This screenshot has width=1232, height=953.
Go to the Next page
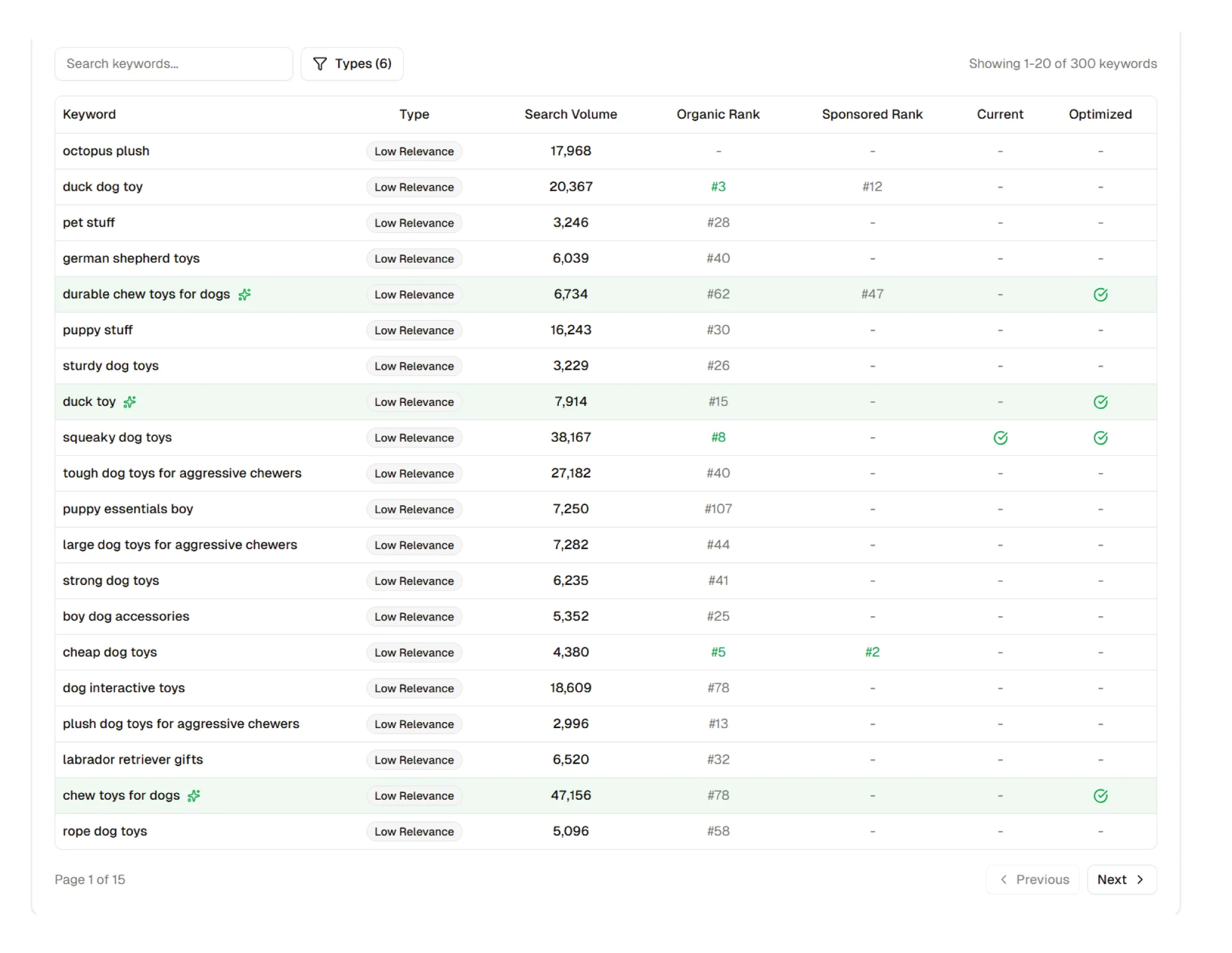click(x=1121, y=880)
